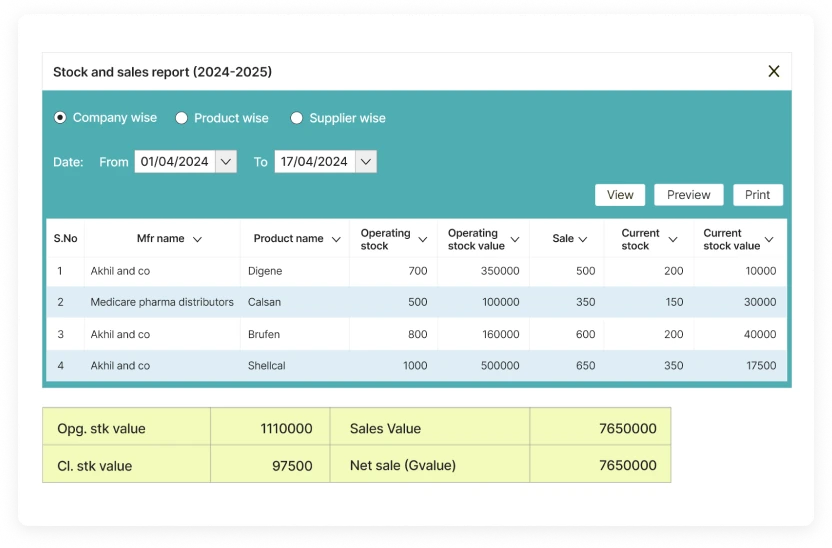The image size is (832, 548).
Task: Select the Shellcal product row
Action: [267, 366]
